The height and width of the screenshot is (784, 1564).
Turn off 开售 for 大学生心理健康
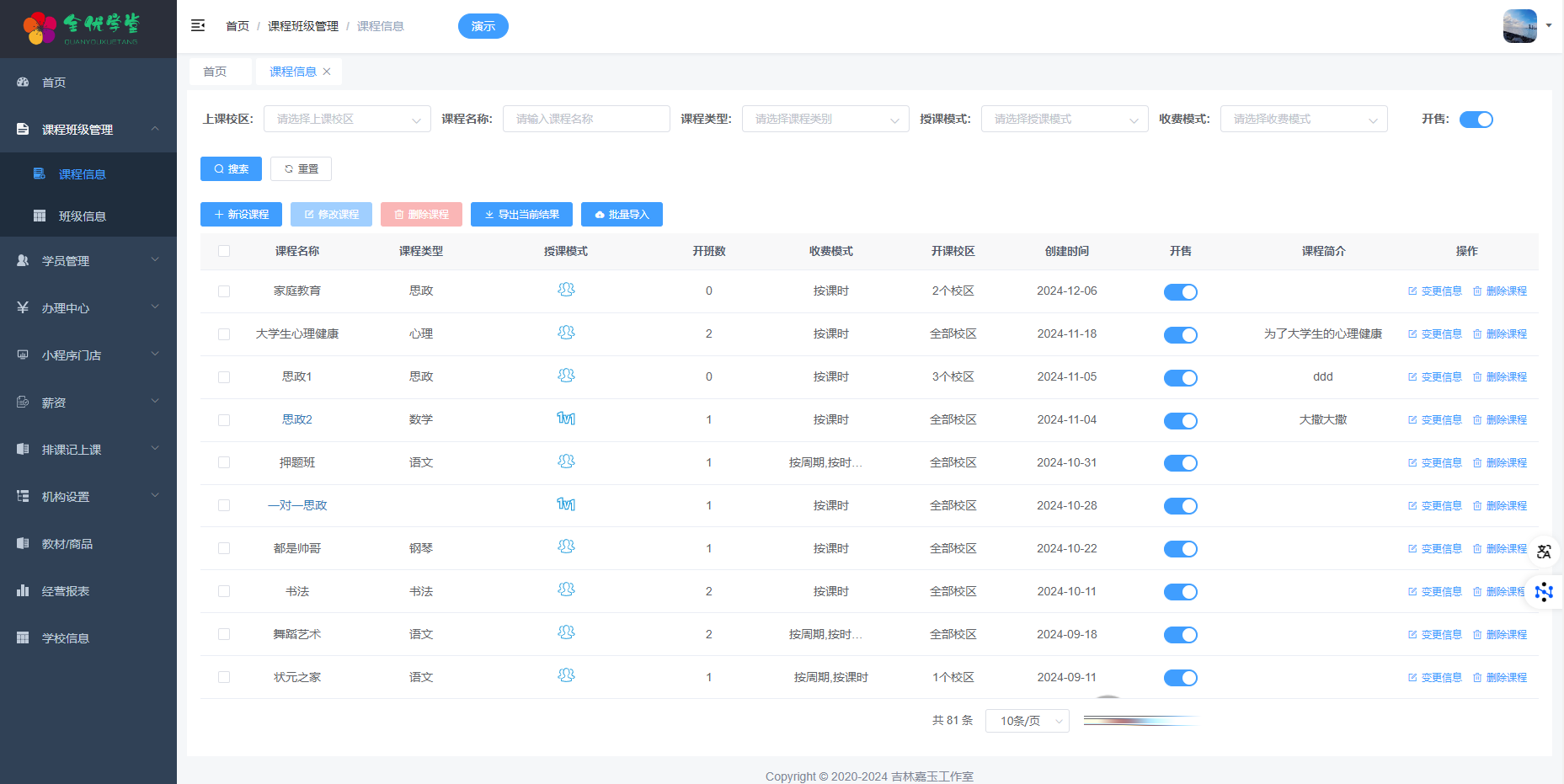[1180, 335]
